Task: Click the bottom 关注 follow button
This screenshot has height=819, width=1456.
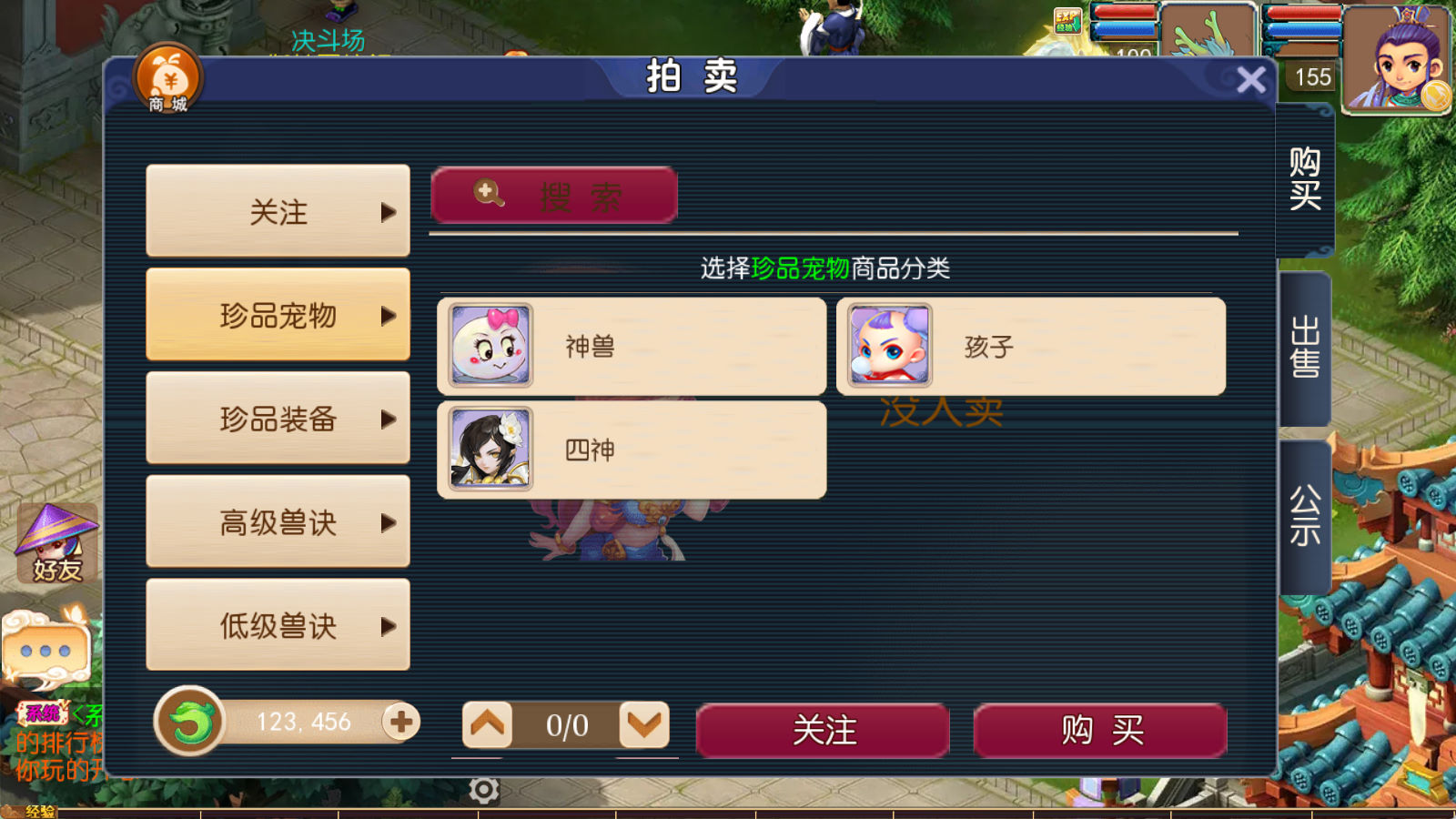Action: coord(823,730)
